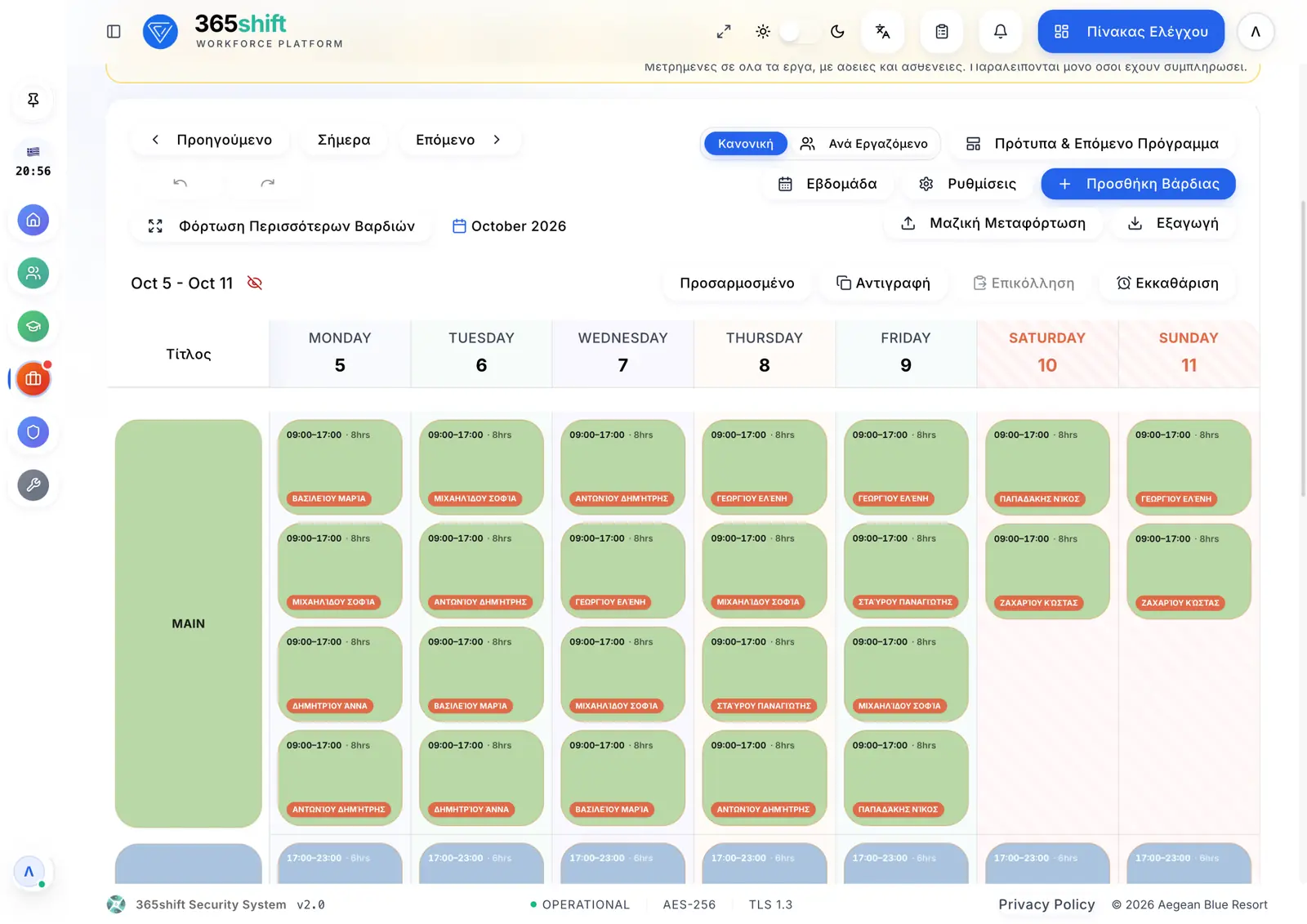Open the language translate icon

click(882, 32)
